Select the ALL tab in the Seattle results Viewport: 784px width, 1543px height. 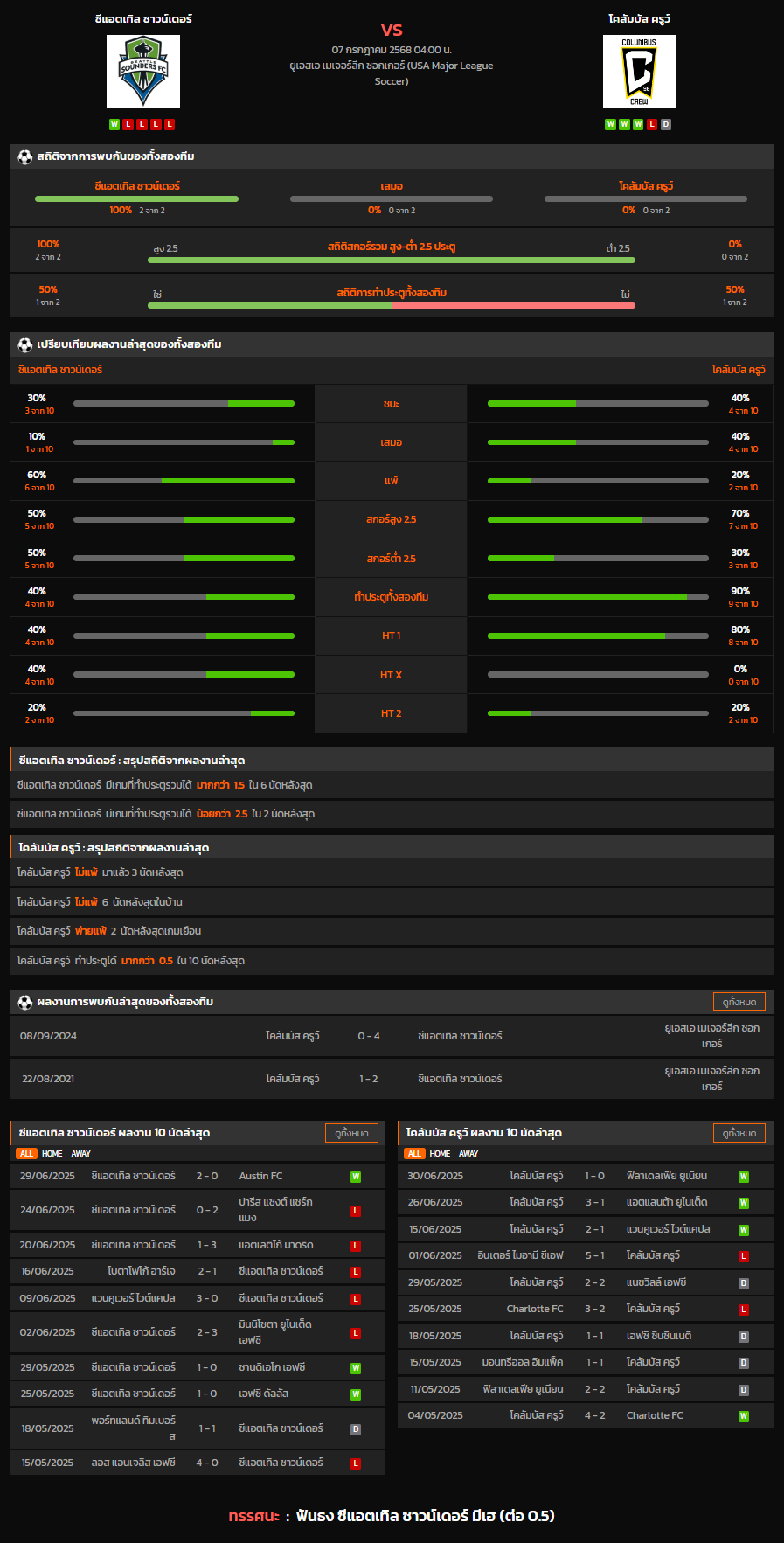[x=26, y=1154]
